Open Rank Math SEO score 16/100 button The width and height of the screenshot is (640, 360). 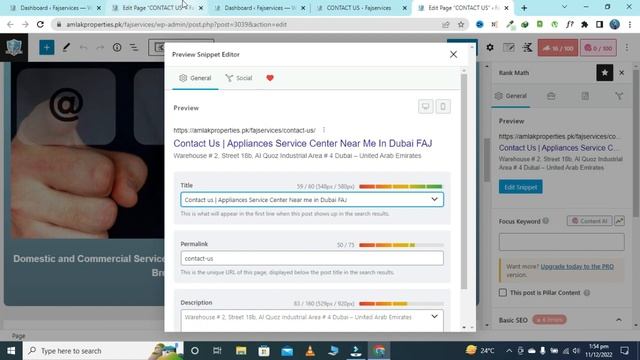[558, 48]
